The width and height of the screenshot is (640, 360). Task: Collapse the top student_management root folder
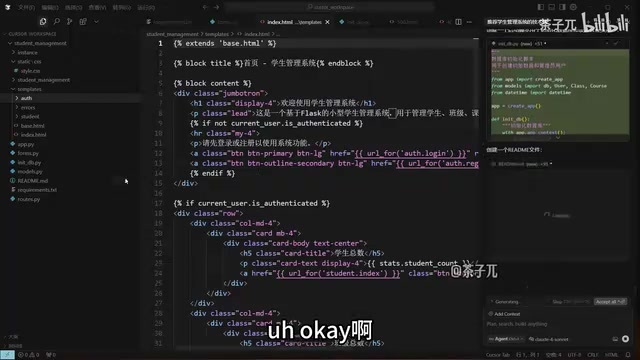tap(40, 43)
